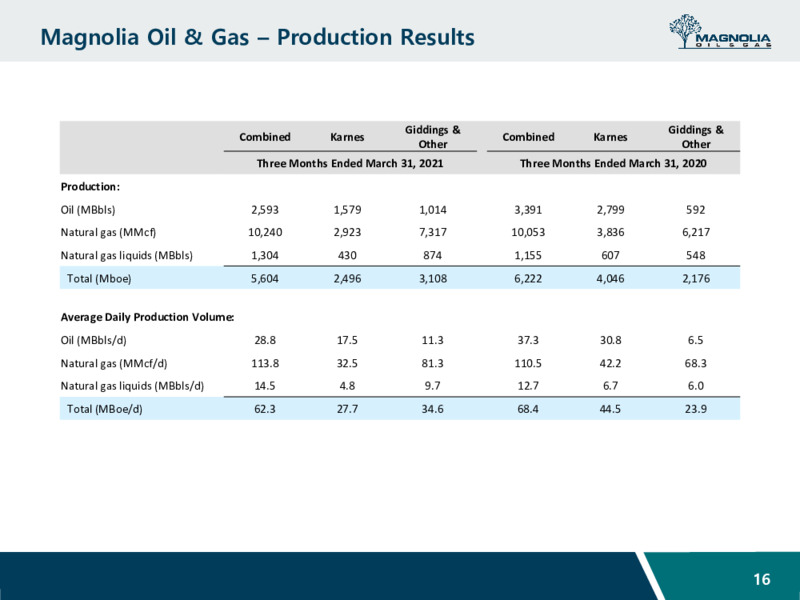Click the value 6.0
The height and width of the screenshot is (600, 800).
coord(695,386)
